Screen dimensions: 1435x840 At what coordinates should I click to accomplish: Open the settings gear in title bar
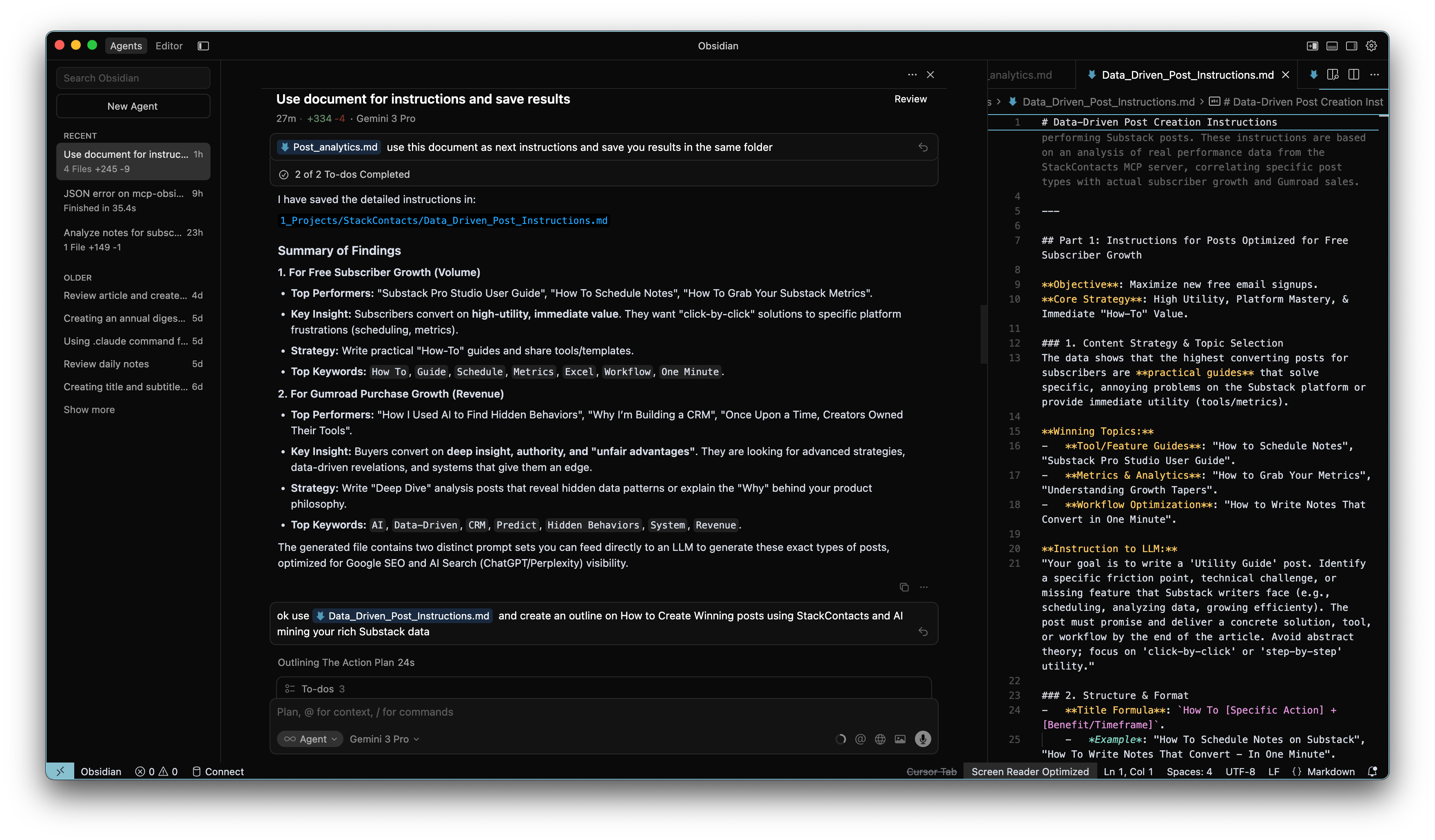click(x=1371, y=46)
